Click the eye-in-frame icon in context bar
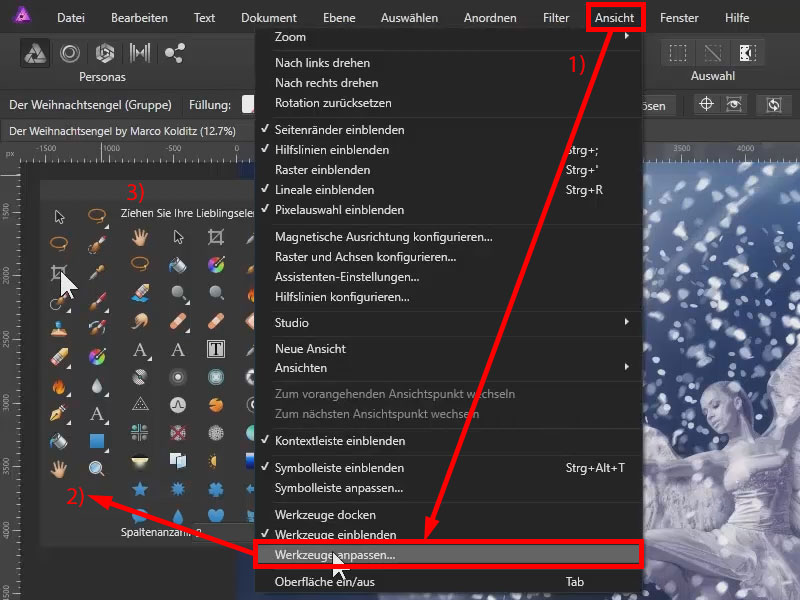This screenshot has width=800, height=600. coord(734,104)
